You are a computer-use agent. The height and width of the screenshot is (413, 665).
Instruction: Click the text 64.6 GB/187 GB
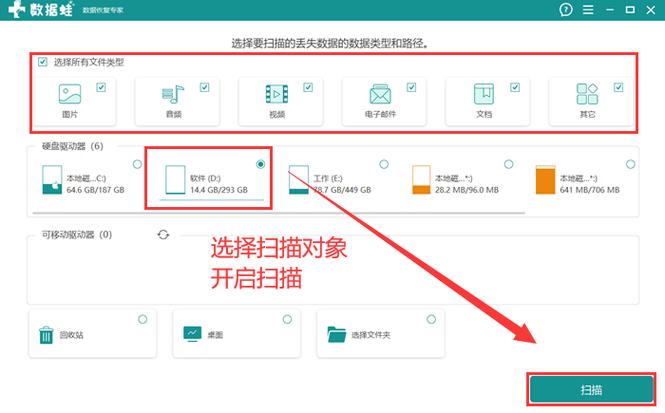(95, 190)
